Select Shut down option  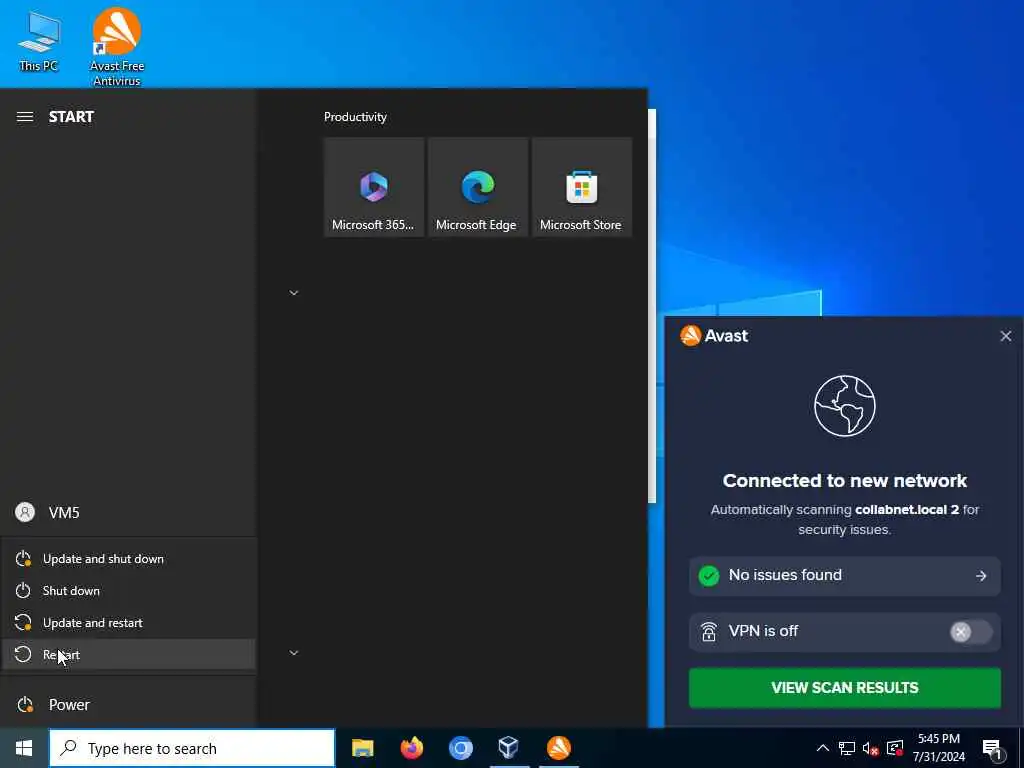128,591
